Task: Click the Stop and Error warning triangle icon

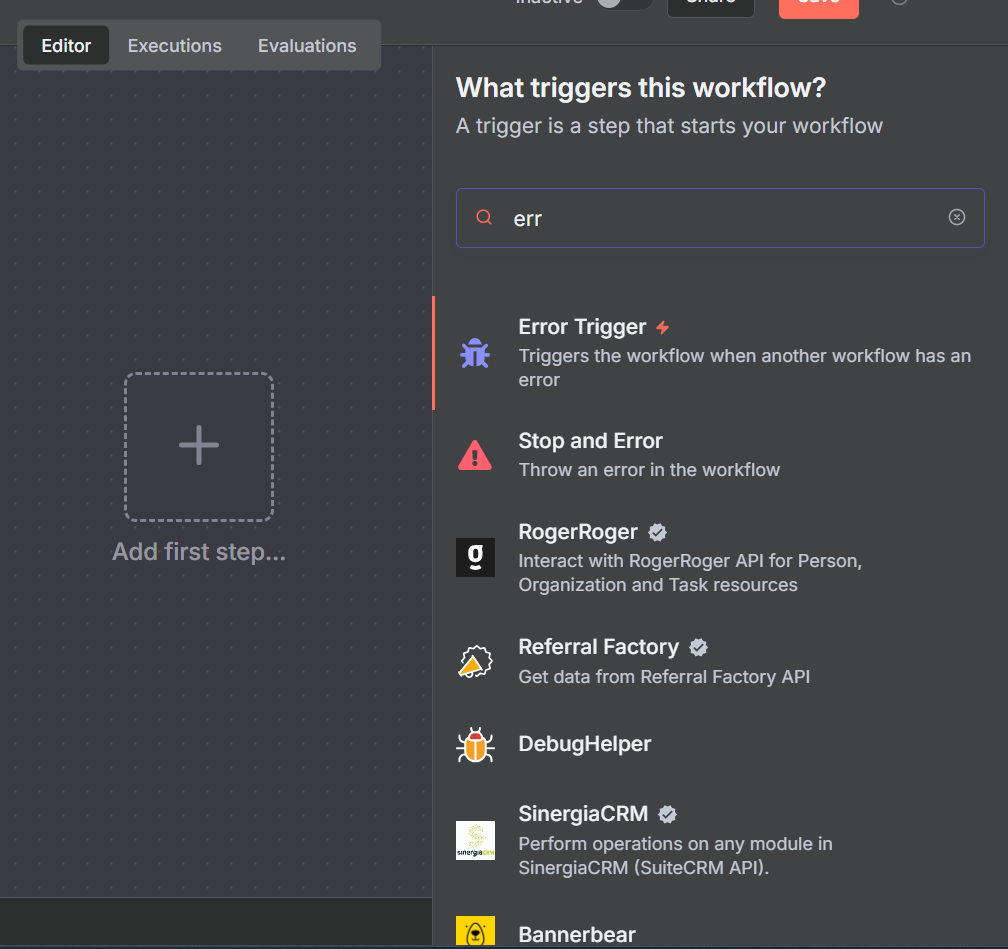Action: click(475, 455)
